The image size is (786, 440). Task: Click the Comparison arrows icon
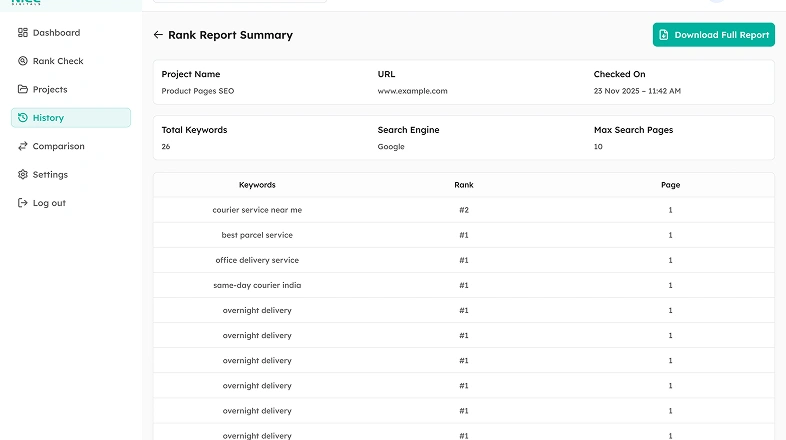(23, 146)
